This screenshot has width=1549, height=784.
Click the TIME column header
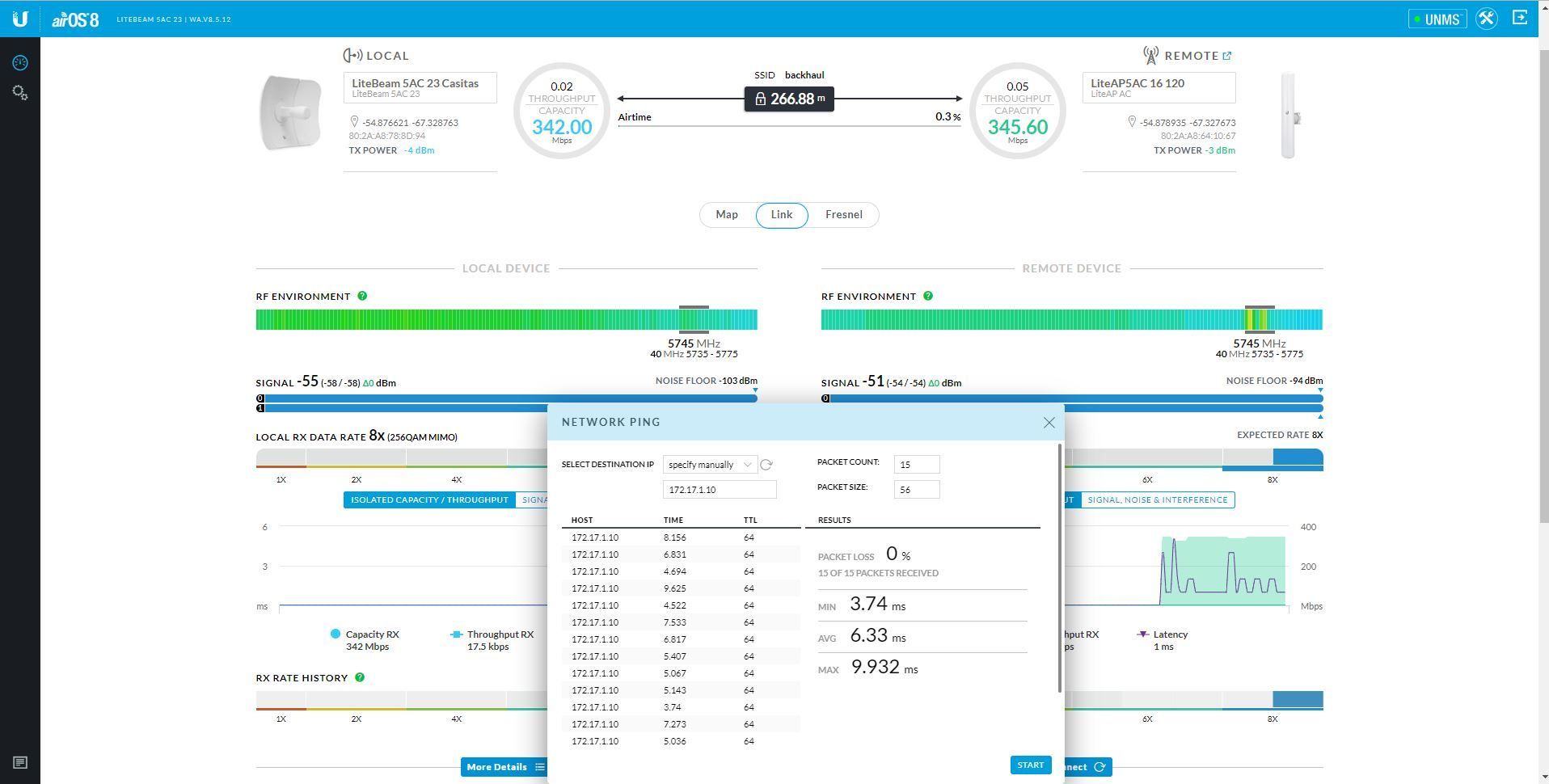673,521
